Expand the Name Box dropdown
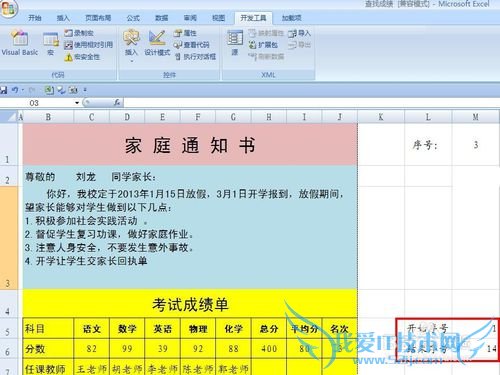This screenshot has height=375, width=500. (x=77, y=103)
